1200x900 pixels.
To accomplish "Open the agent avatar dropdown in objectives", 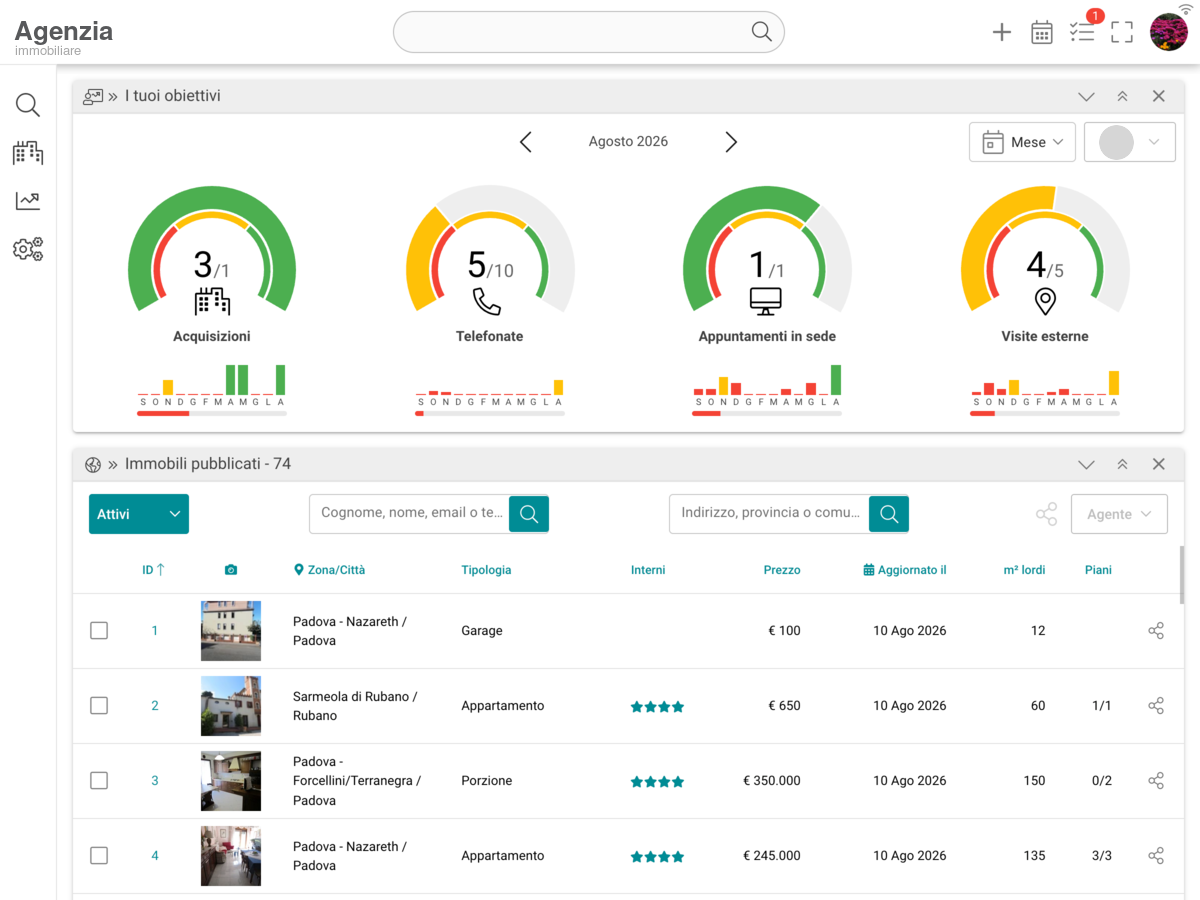I will 1130,142.
